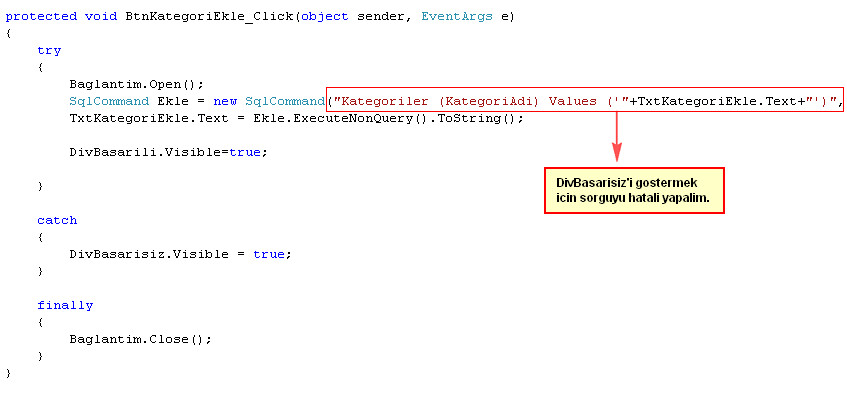Image resolution: width=847 pixels, height=402 pixels.
Task: Click the protected keyword in the method signature
Action: (x=38, y=16)
